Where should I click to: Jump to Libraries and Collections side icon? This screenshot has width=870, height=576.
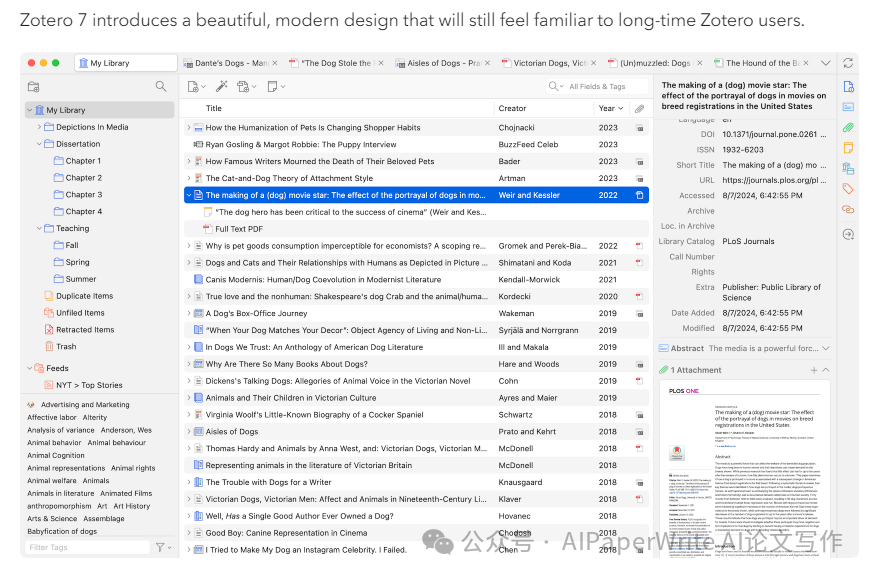tap(848, 168)
